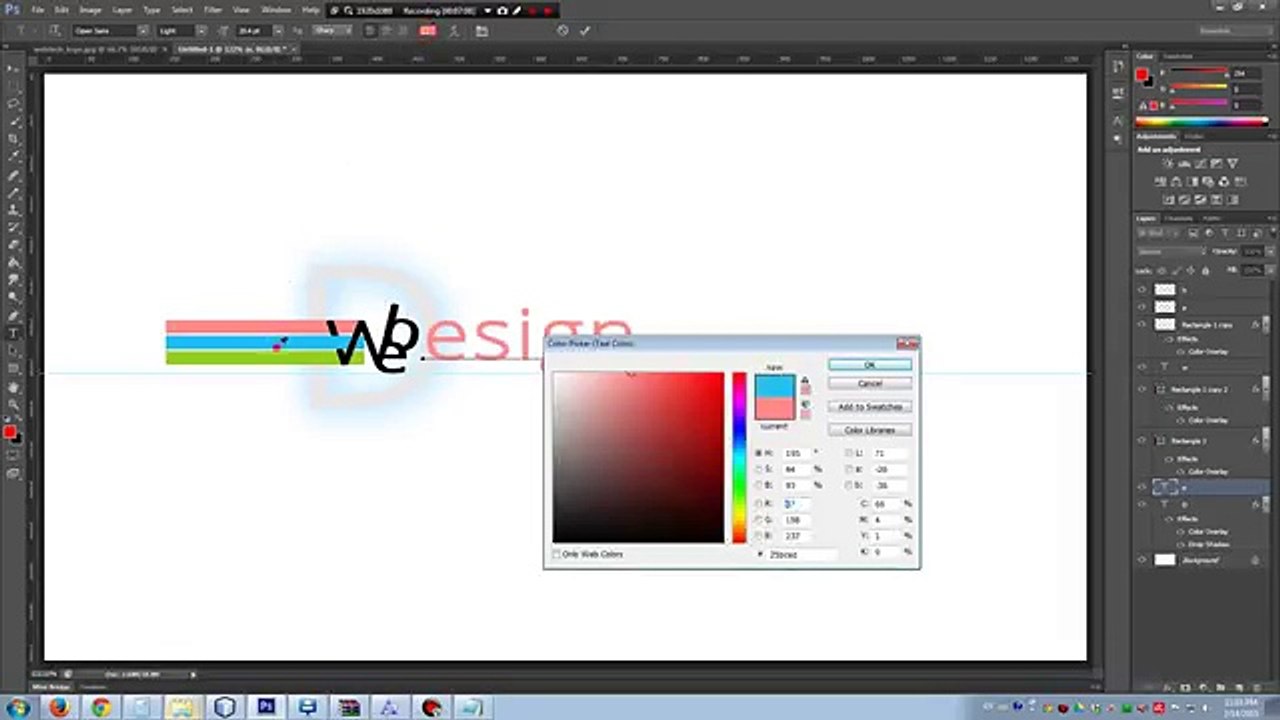Screen dimensions: 1280x720
Task: Click Add to Swatches button
Action: coord(870,407)
